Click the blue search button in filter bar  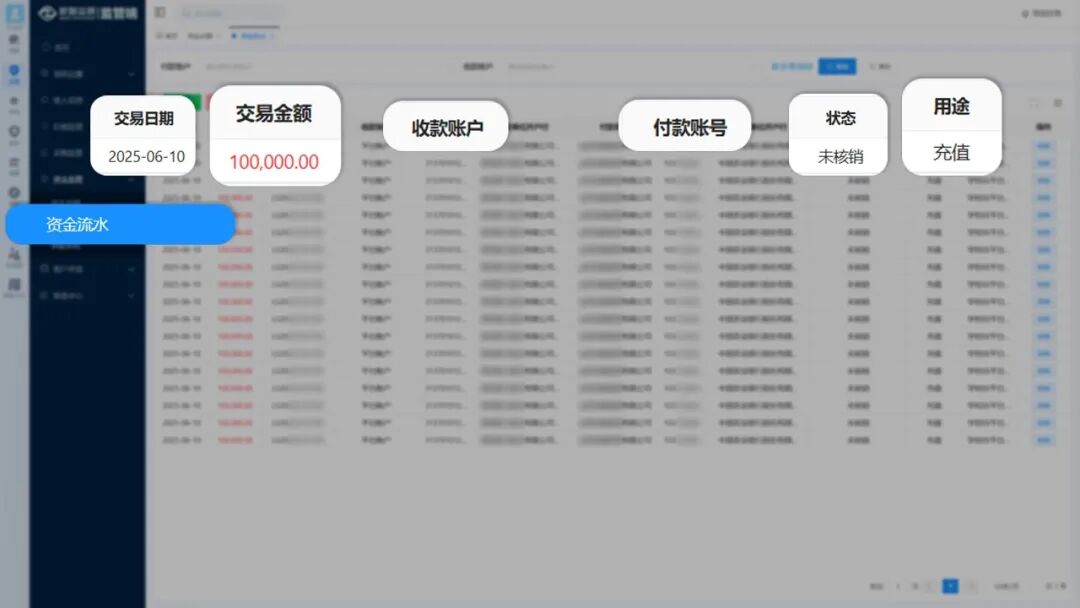click(x=837, y=66)
